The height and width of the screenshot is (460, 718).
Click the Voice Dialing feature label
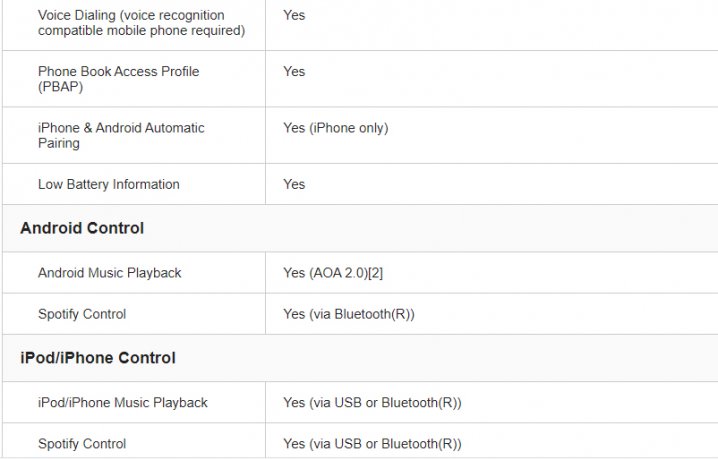131,23
